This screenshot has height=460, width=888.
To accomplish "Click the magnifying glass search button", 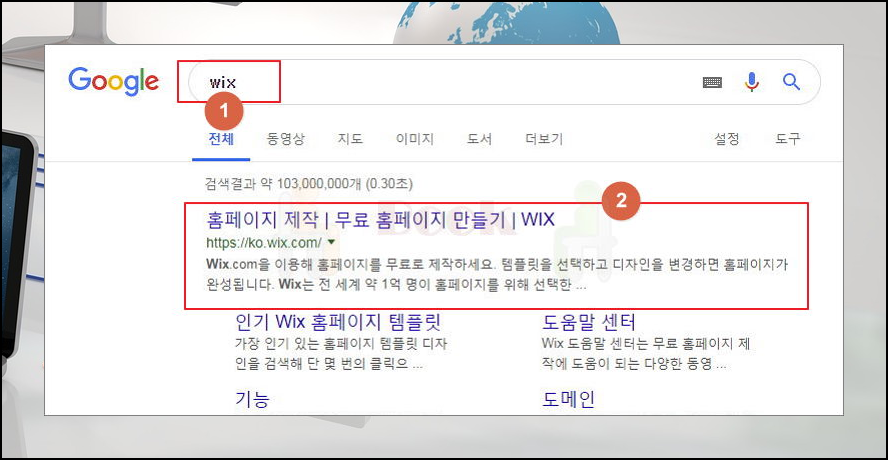I will click(x=791, y=82).
